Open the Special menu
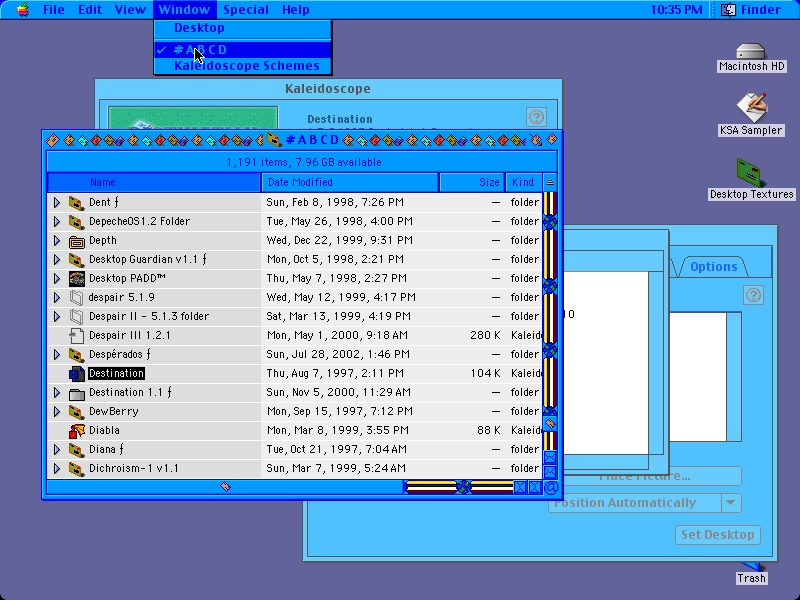800x600 pixels. coord(246,10)
